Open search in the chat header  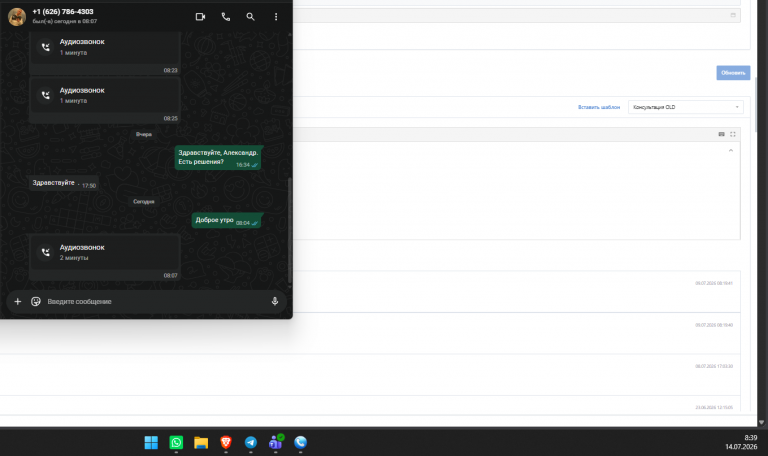(x=250, y=17)
